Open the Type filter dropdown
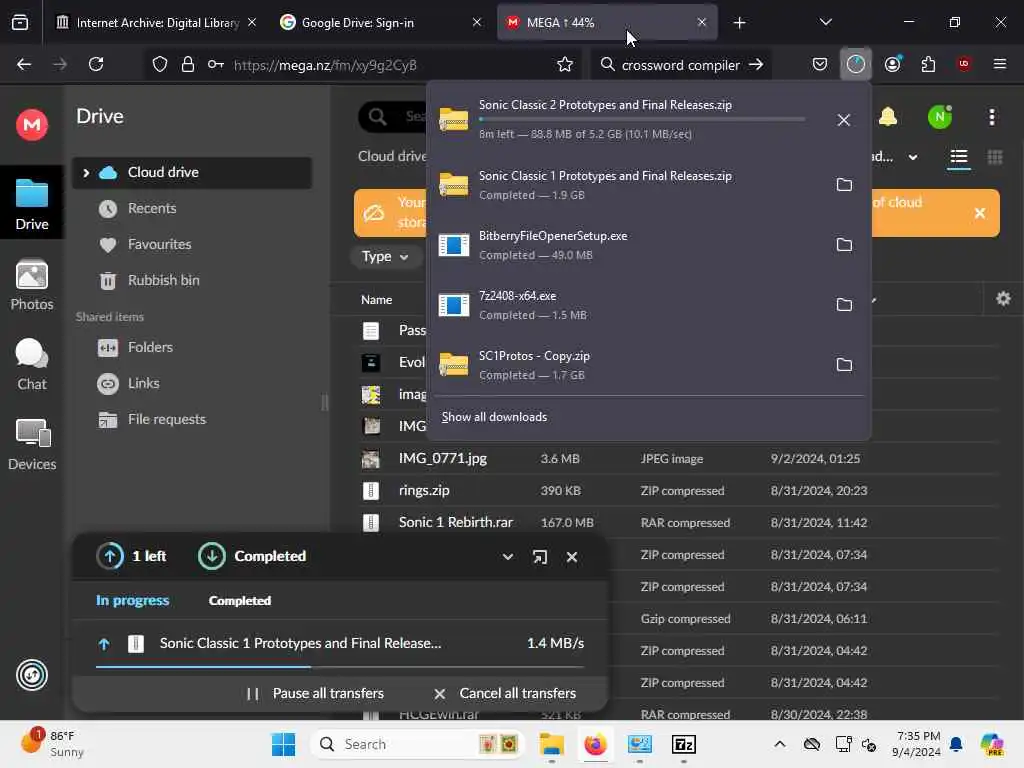The image size is (1024, 768). click(x=385, y=257)
